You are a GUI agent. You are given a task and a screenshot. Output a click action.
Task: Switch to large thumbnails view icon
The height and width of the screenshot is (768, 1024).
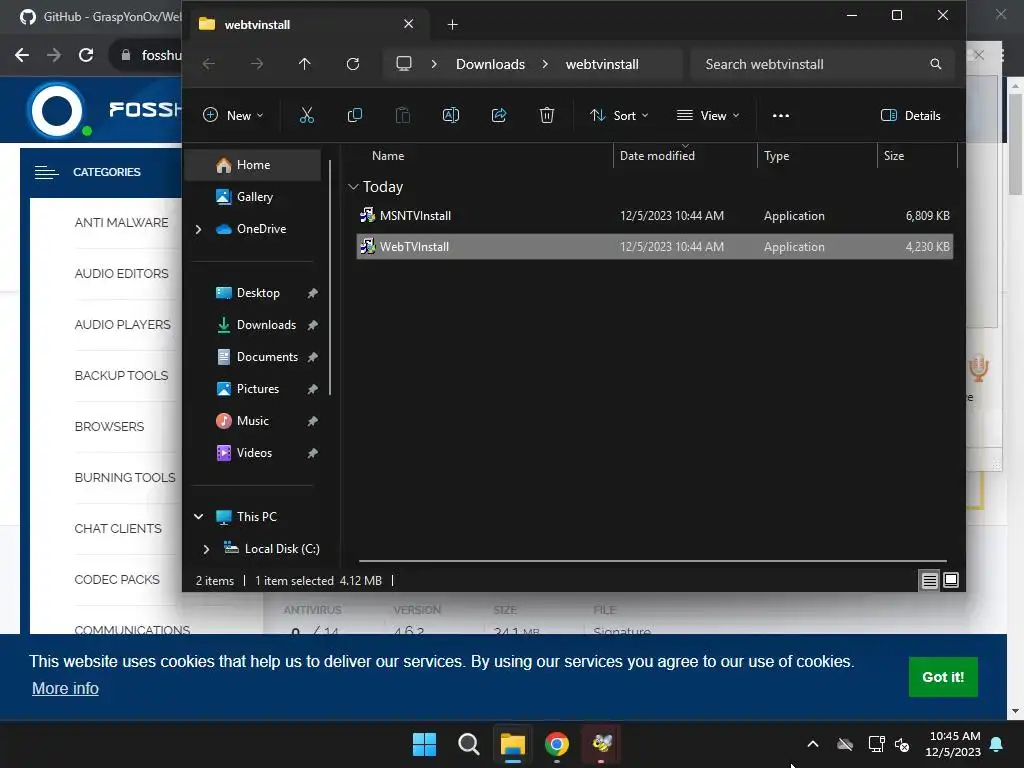[x=951, y=580]
